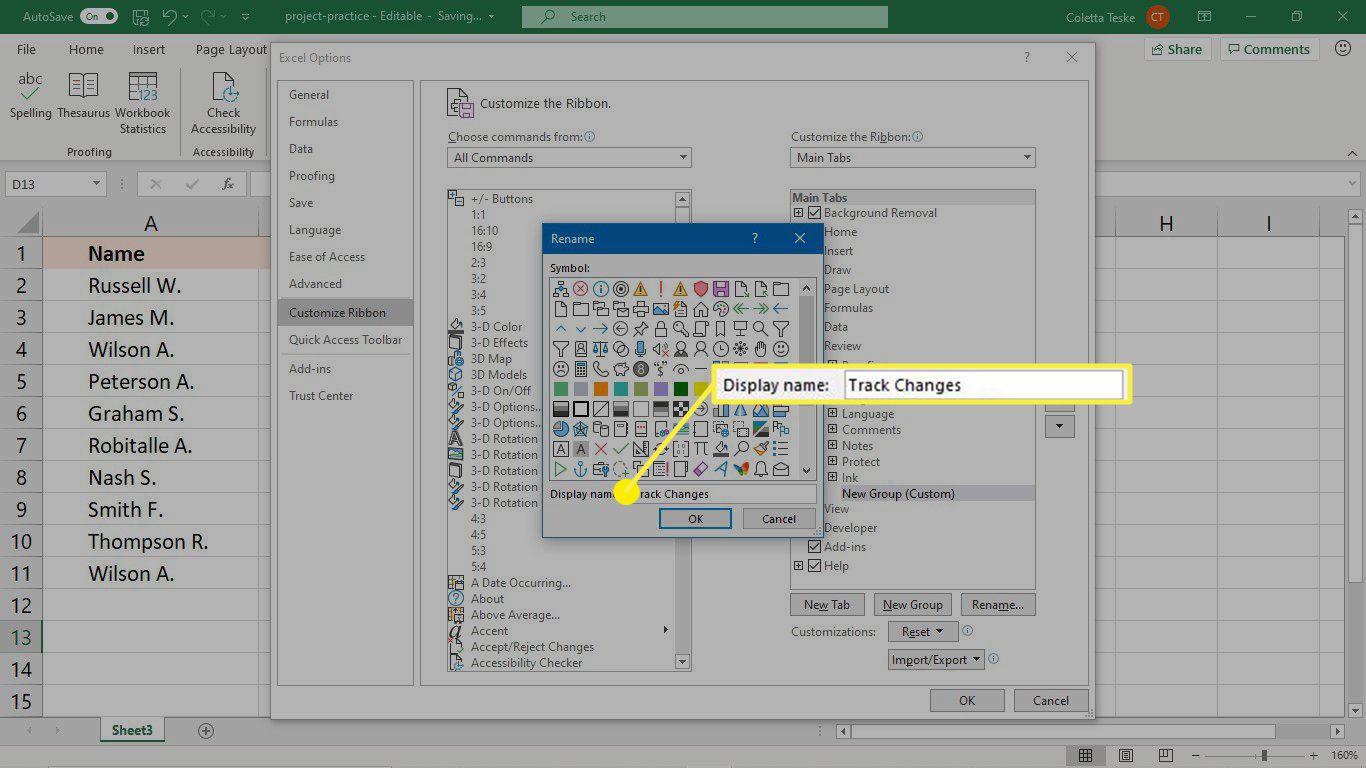
Task: Click OK in the Rename dialog
Action: pyautogui.click(x=695, y=519)
